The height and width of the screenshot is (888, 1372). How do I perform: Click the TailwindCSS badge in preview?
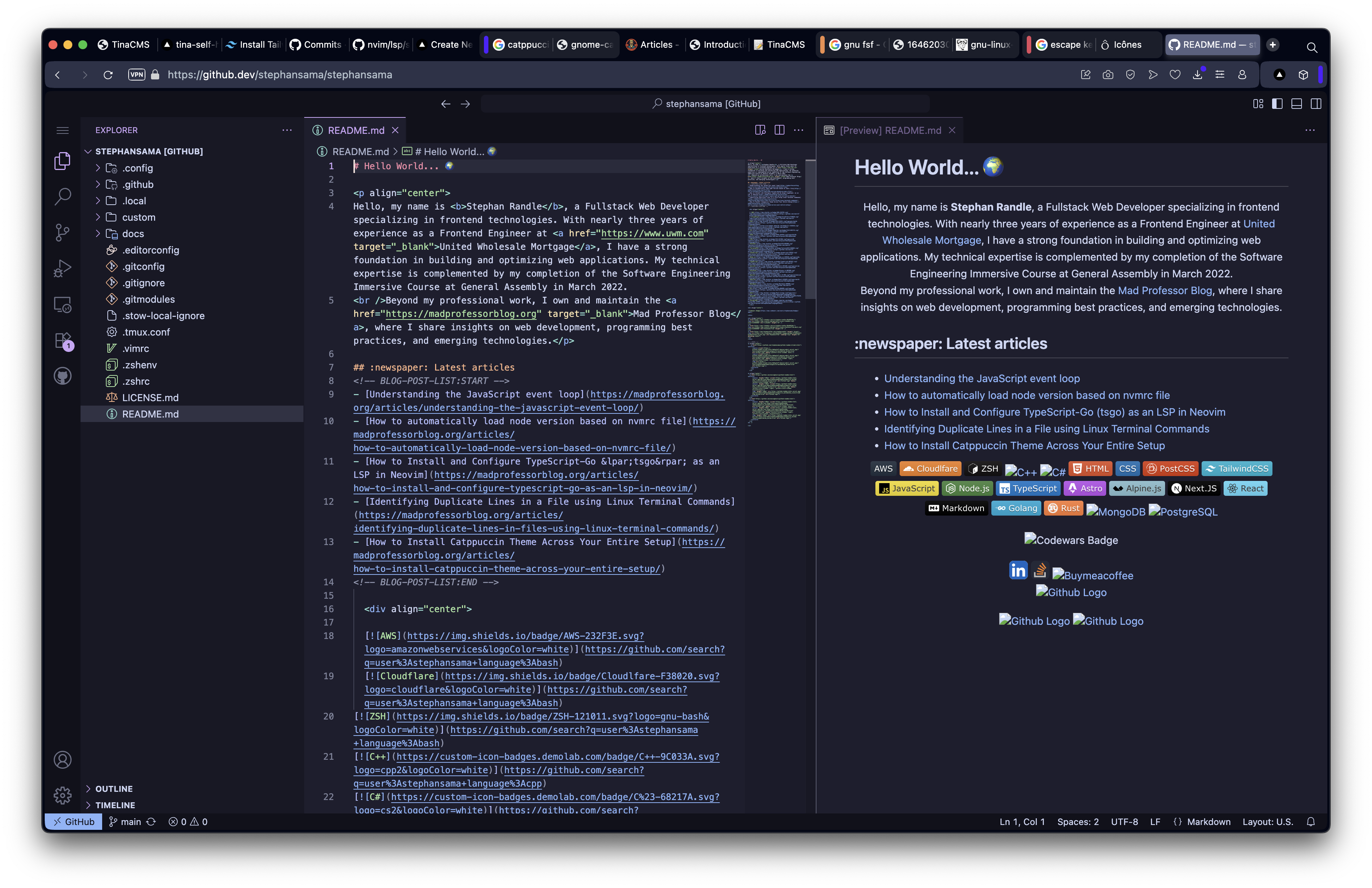[x=1237, y=469]
